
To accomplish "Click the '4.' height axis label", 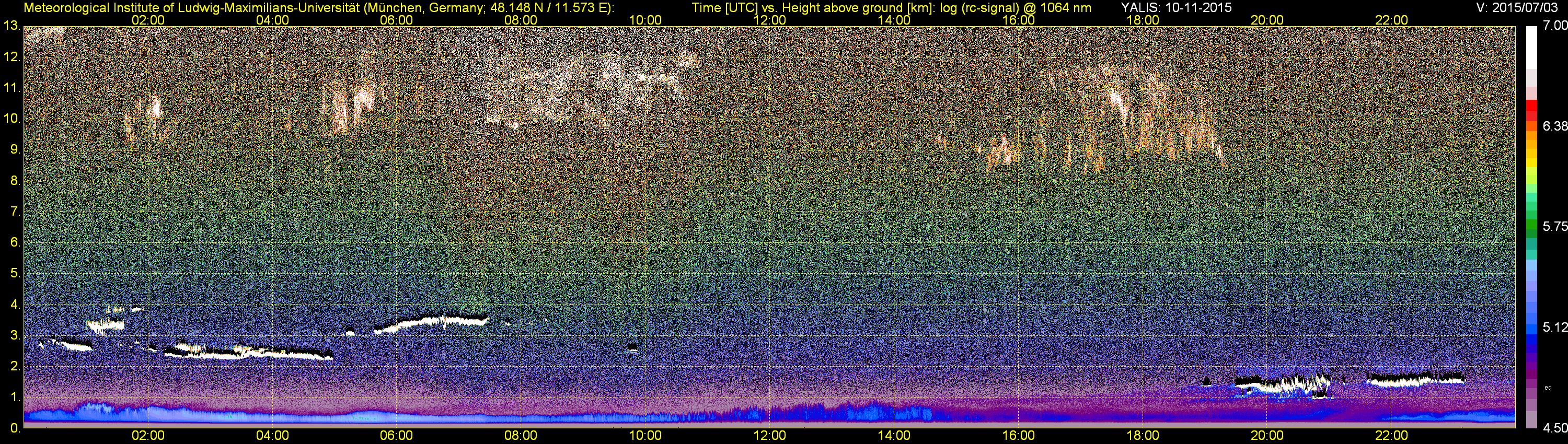I will pyautogui.click(x=15, y=305).
